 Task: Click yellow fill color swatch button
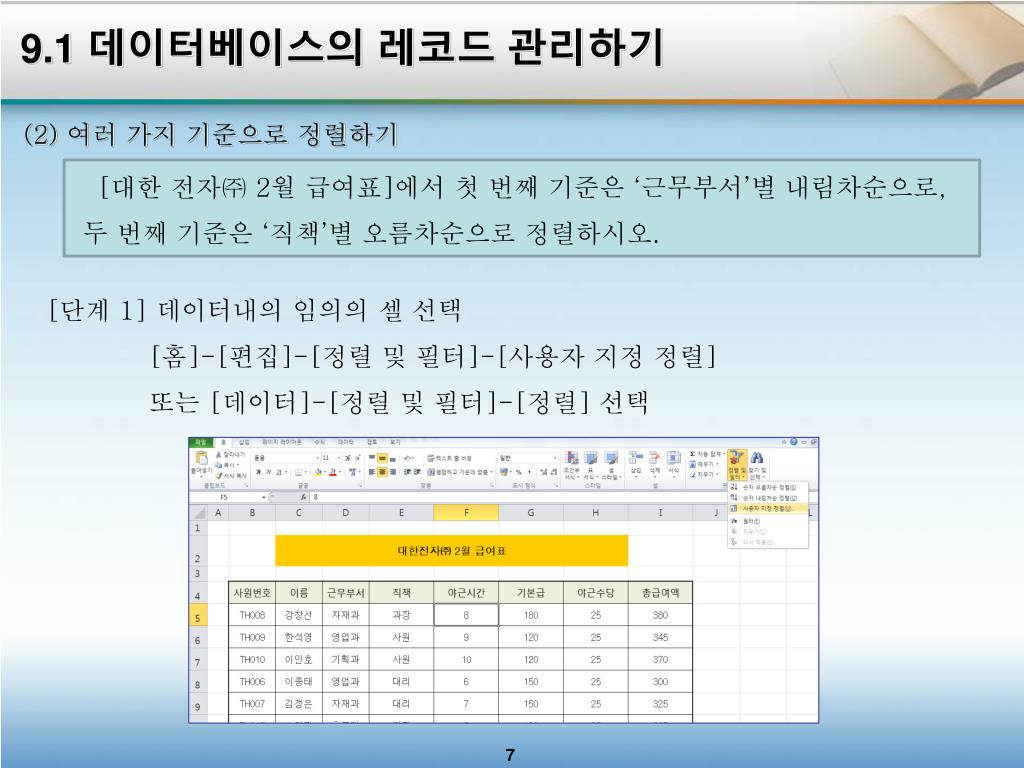tap(318, 472)
